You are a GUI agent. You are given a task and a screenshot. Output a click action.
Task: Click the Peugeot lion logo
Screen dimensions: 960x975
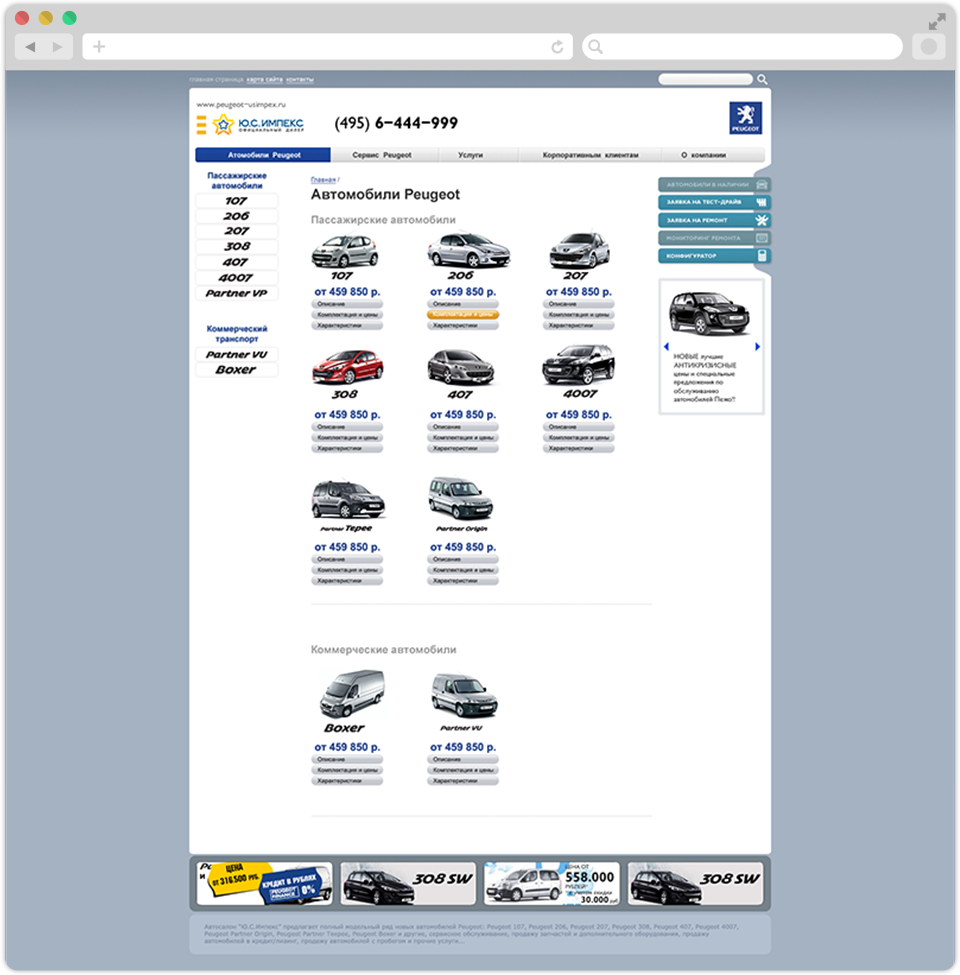745,118
